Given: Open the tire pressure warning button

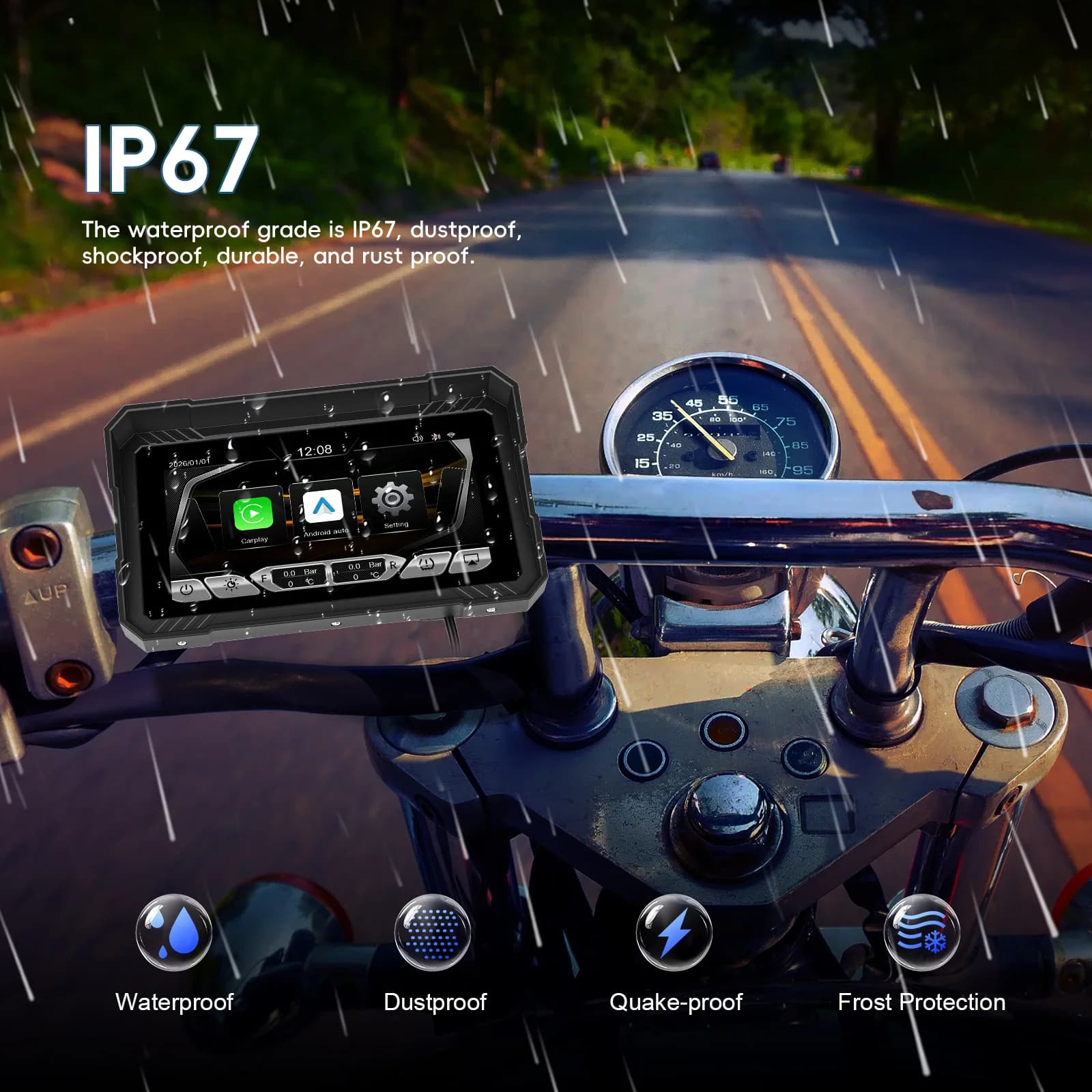Looking at the screenshot, I should (x=427, y=564).
